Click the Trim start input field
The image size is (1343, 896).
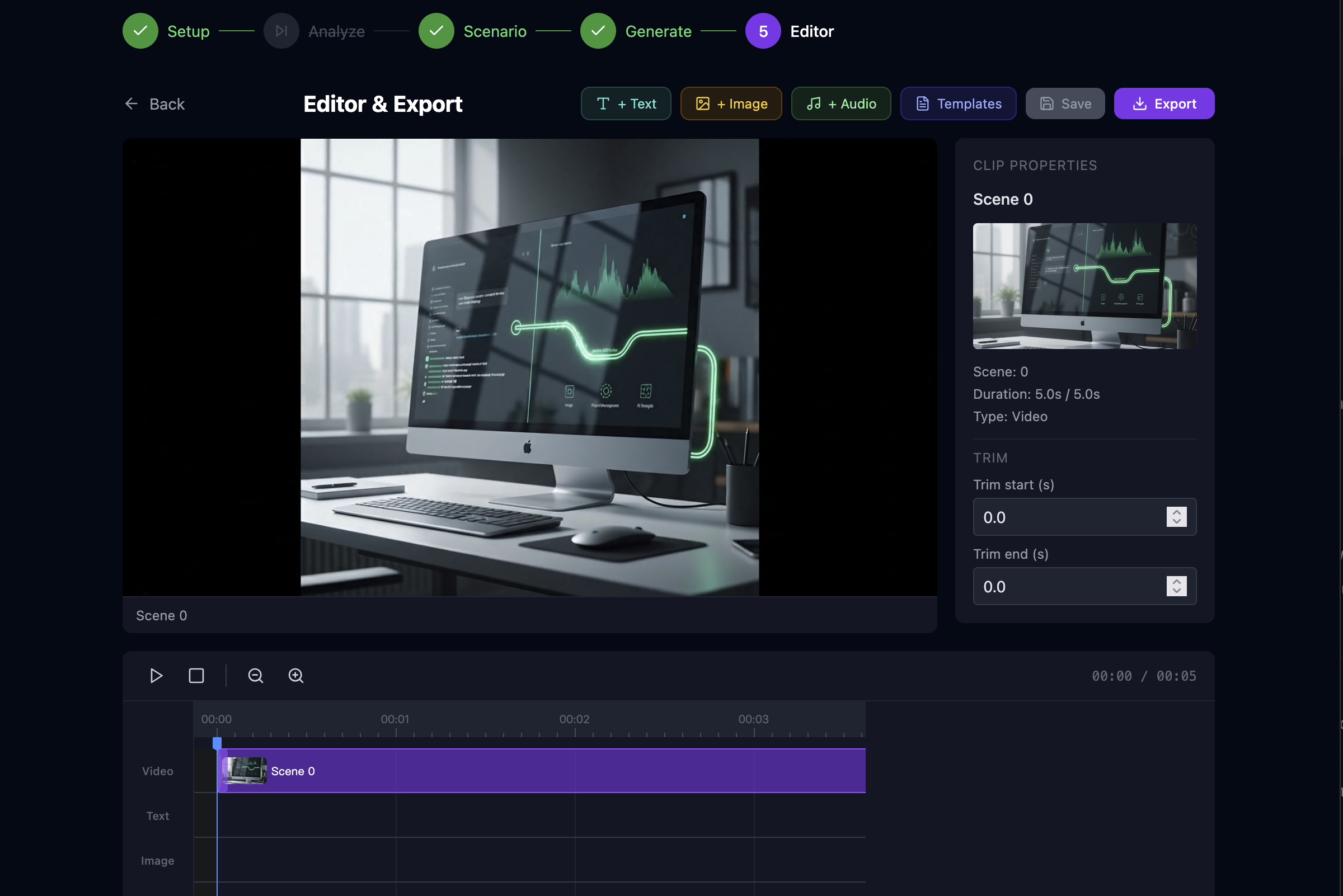point(1066,517)
